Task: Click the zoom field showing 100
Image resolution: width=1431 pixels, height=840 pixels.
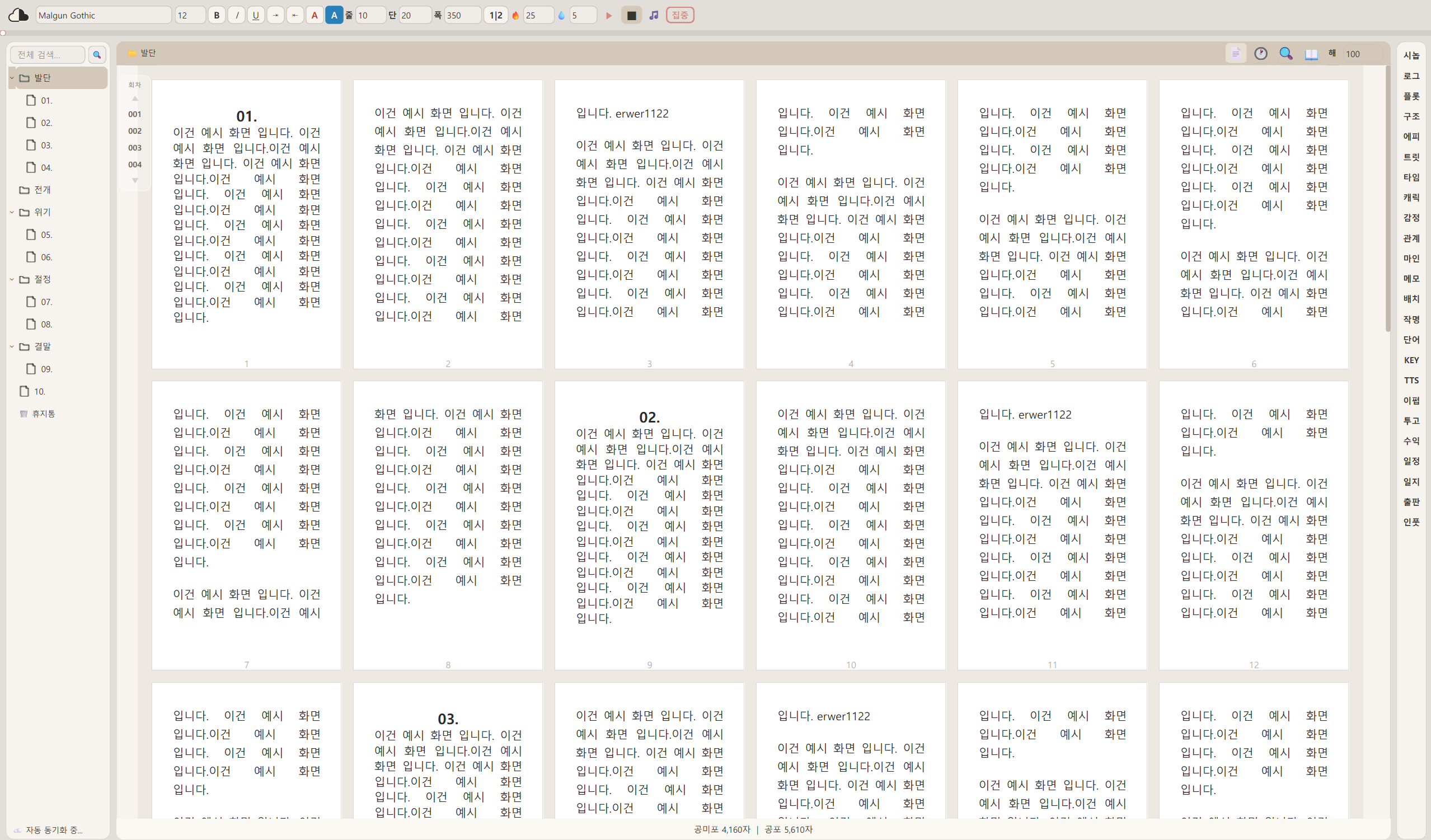Action: [x=1363, y=54]
